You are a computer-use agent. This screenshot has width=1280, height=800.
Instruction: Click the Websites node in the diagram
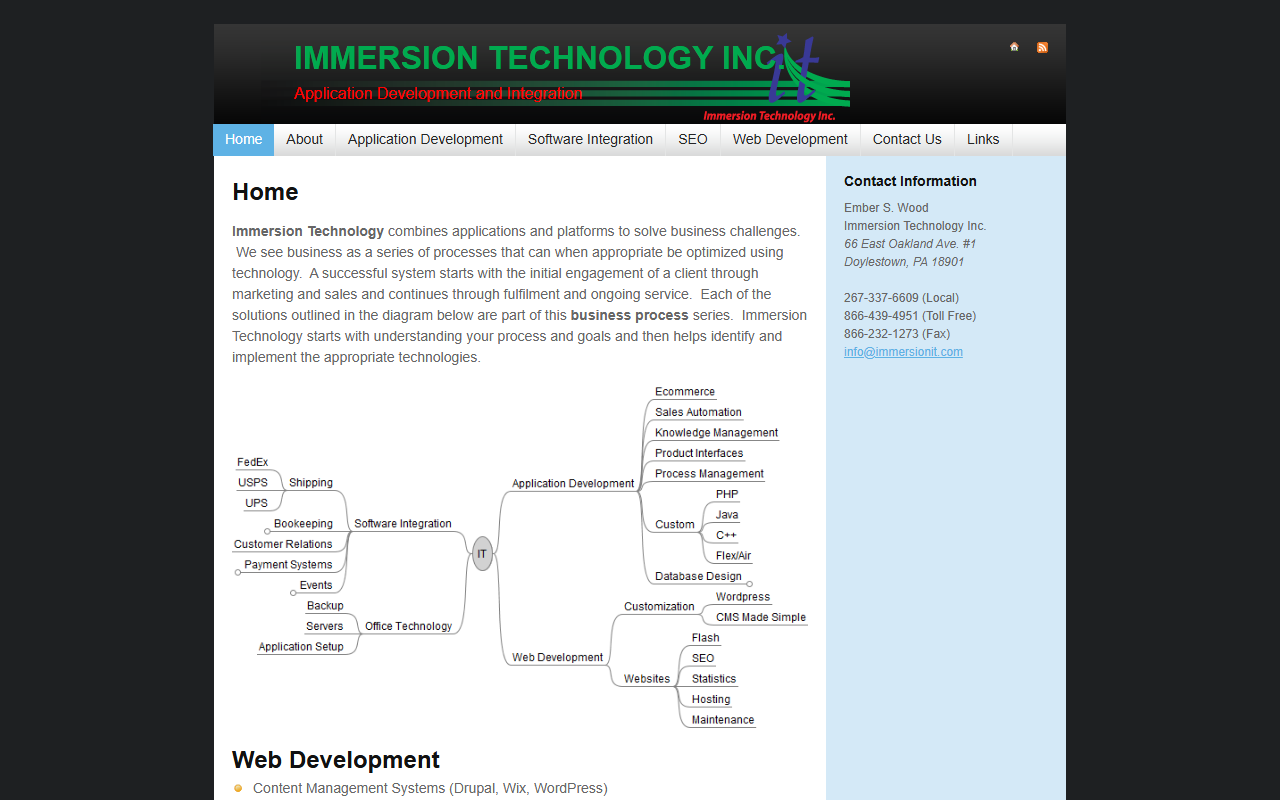tap(647, 678)
